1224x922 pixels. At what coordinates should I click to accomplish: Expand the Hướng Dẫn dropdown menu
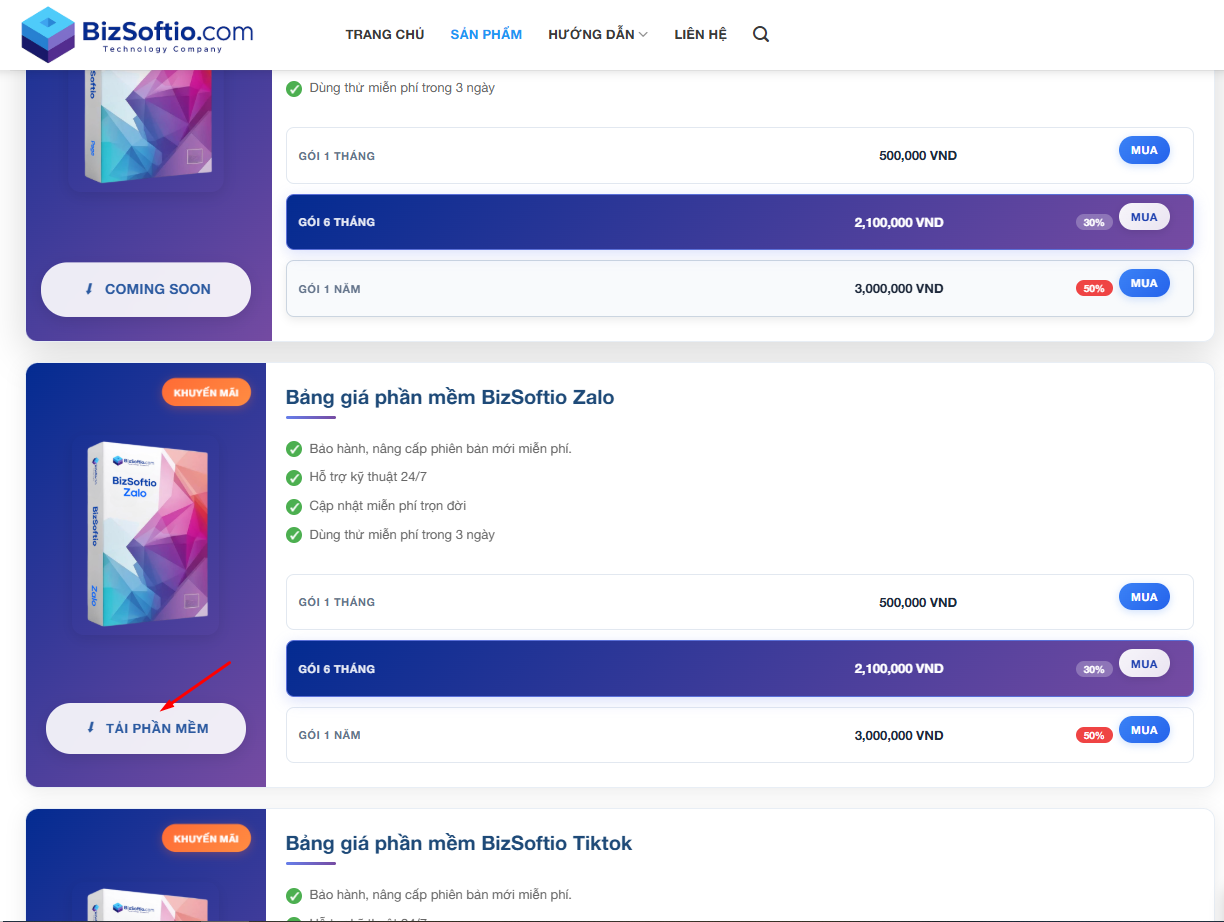[597, 34]
